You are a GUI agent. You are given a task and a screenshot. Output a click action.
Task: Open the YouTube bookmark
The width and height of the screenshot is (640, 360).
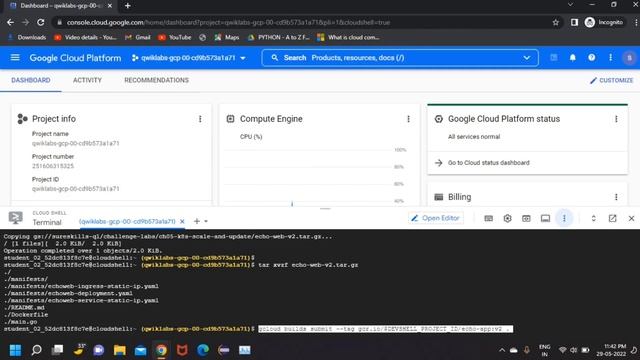point(175,38)
